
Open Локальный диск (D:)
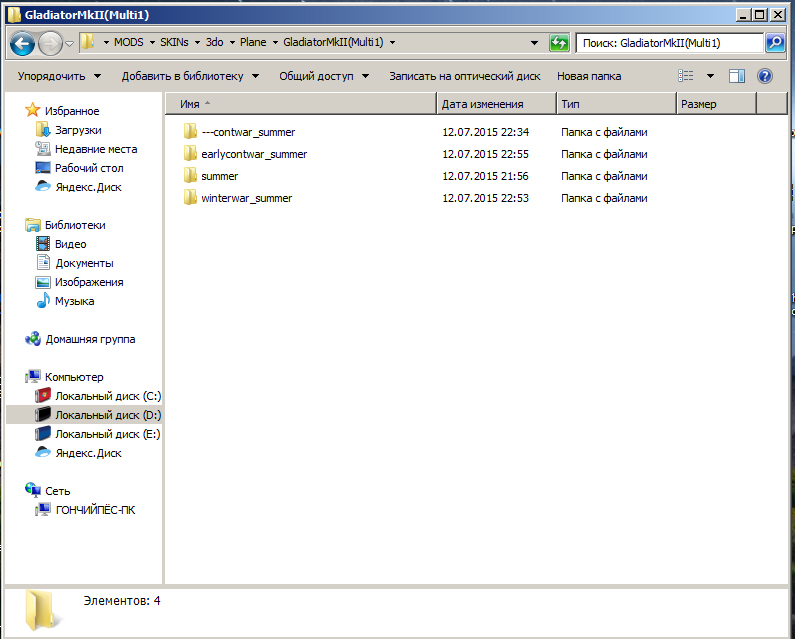[x=108, y=415]
